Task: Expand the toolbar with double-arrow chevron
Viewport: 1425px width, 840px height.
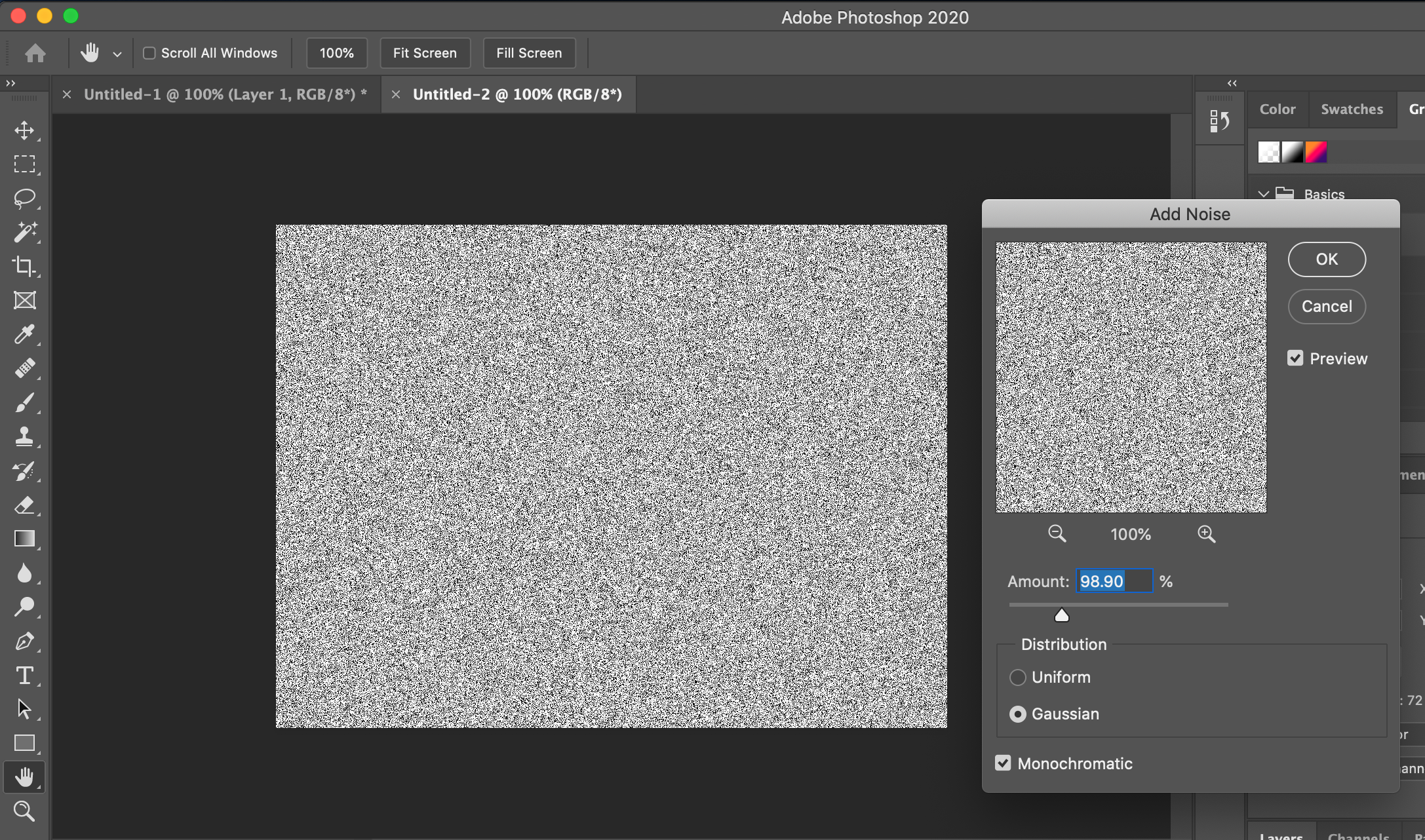Action: click(x=10, y=83)
